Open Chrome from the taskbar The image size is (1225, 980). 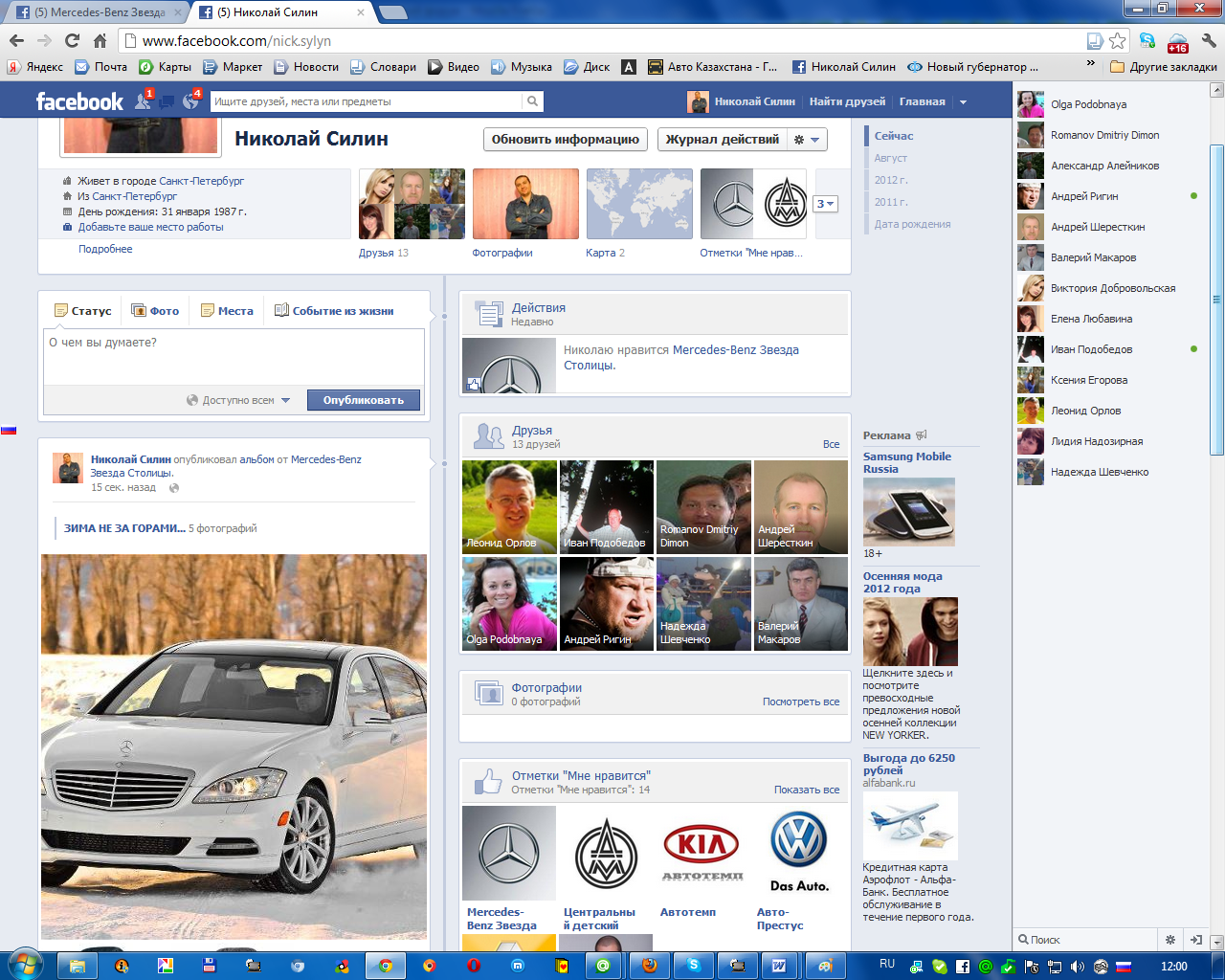pos(386,966)
